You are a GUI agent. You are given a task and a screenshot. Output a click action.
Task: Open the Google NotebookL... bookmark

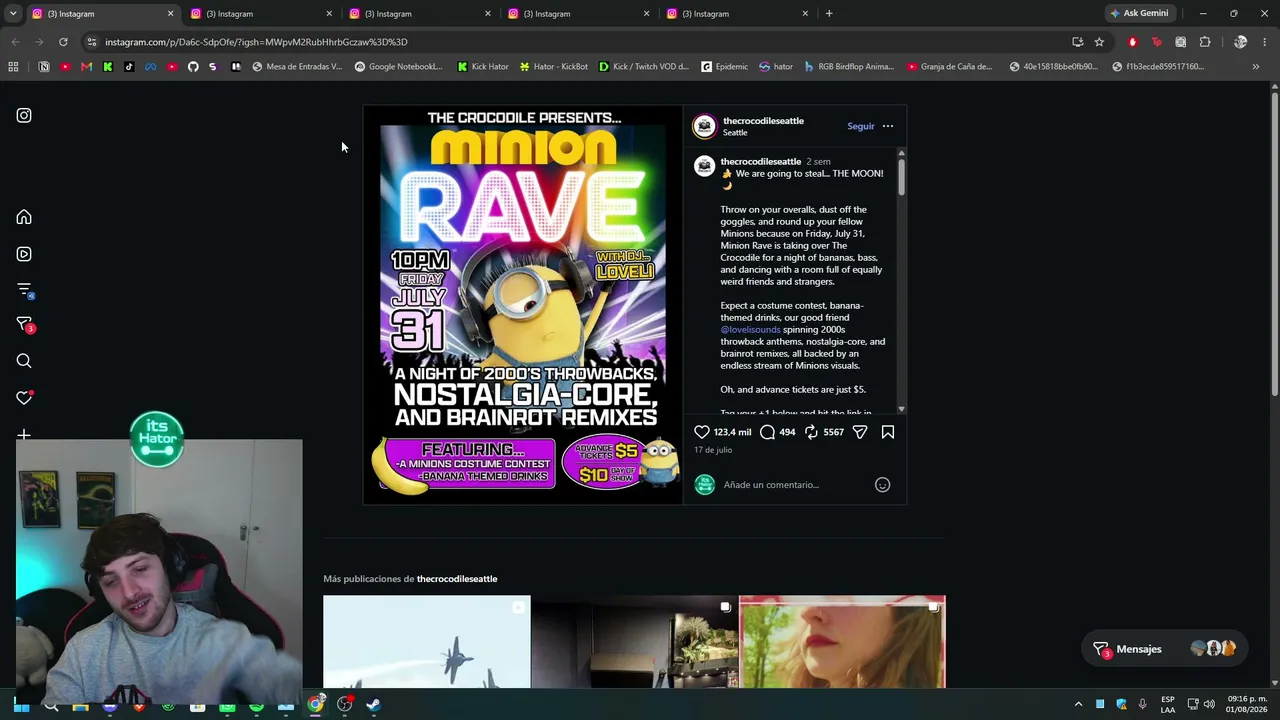coord(398,67)
